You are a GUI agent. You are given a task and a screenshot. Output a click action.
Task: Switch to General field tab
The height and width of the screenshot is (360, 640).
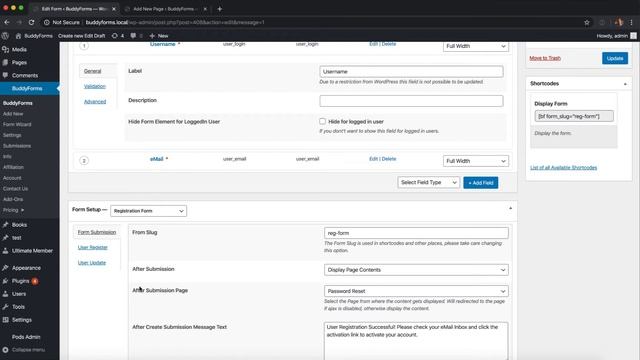pos(92,71)
